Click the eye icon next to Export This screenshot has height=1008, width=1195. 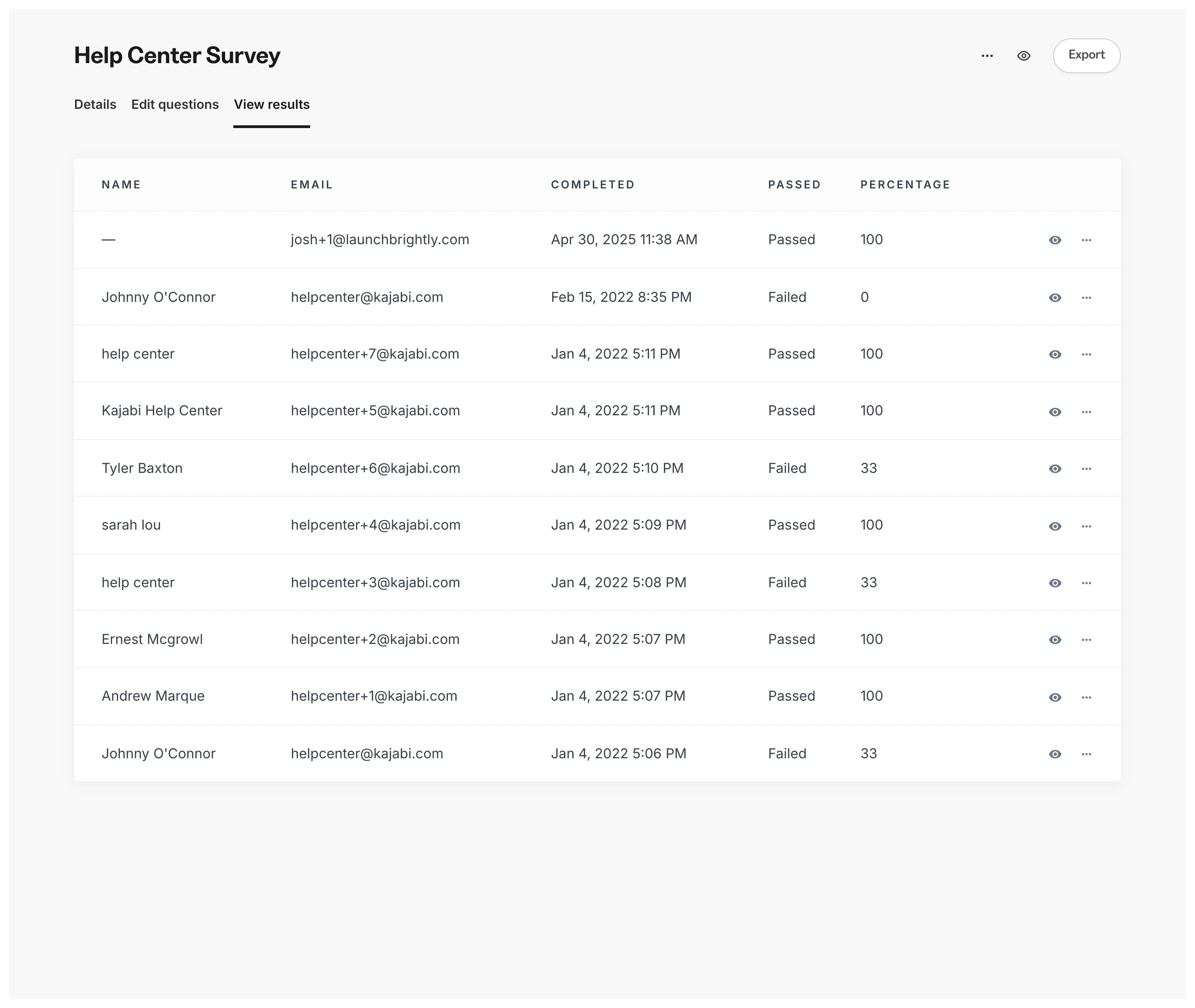point(1023,55)
